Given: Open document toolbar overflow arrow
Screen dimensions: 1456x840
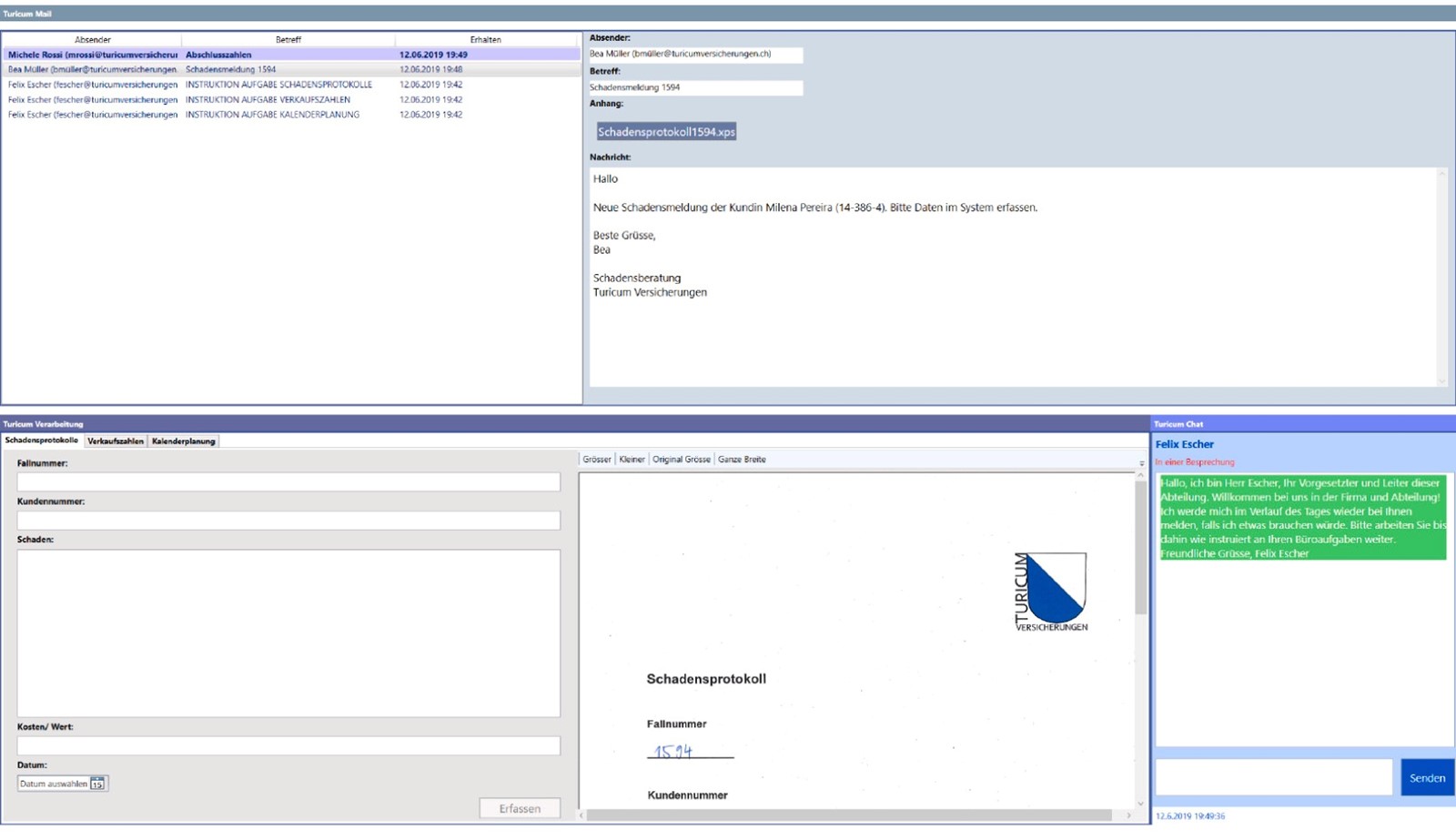Looking at the screenshot, I should click(1142, 463).
